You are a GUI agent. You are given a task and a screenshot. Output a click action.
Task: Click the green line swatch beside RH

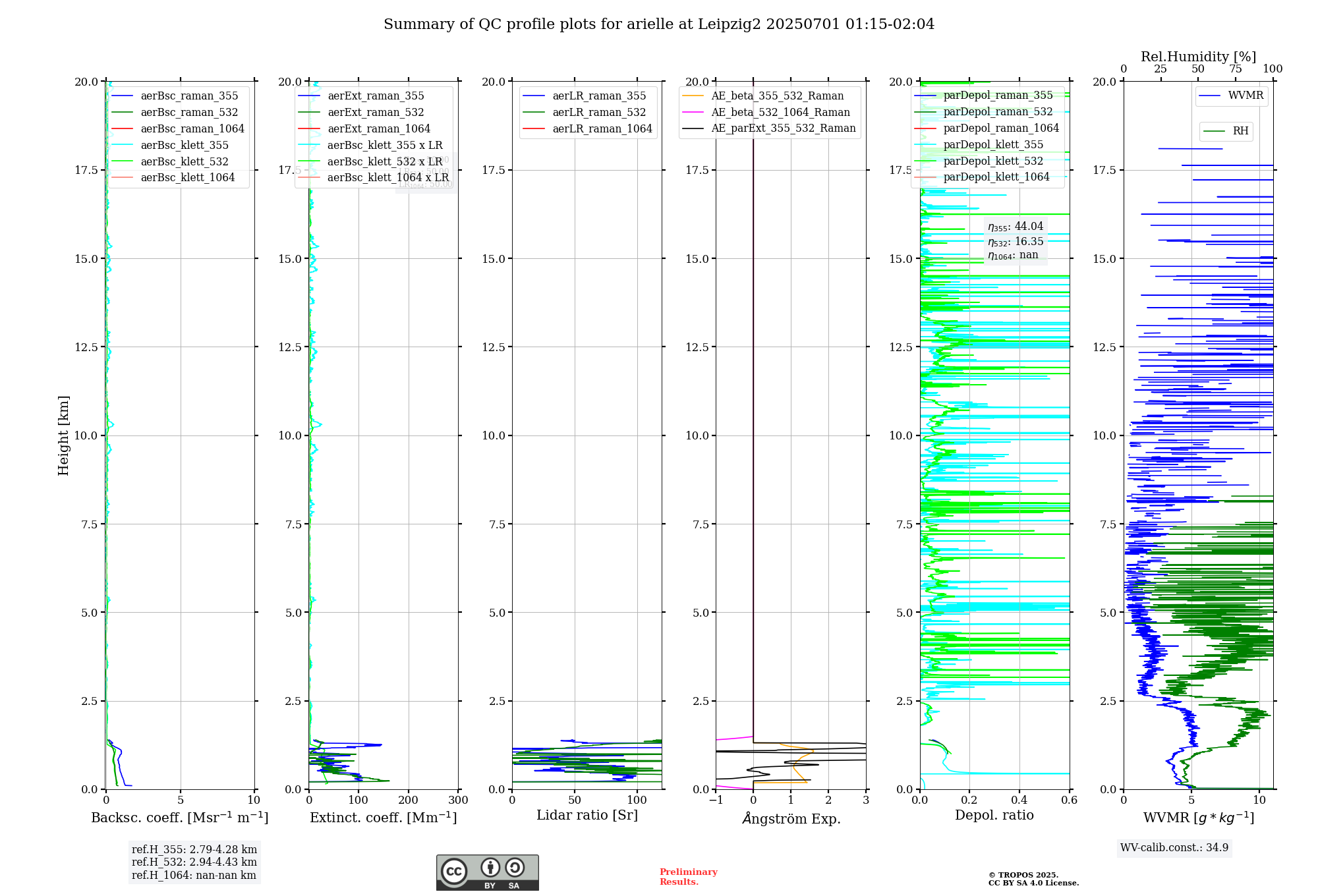pyautogui.click(x=1215, y=131)
